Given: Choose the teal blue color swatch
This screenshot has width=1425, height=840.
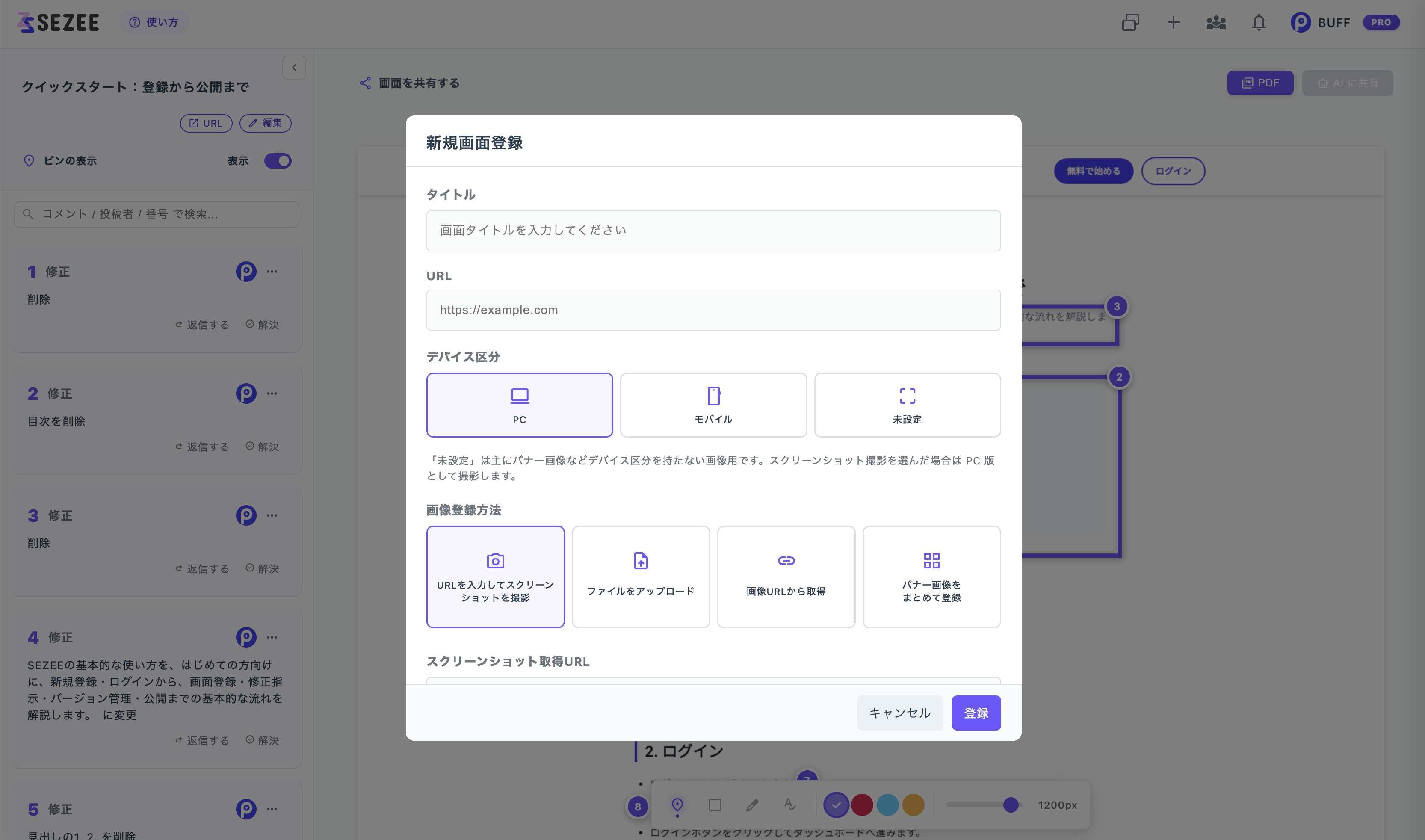Looking at the screenshot, I should 887,805.
